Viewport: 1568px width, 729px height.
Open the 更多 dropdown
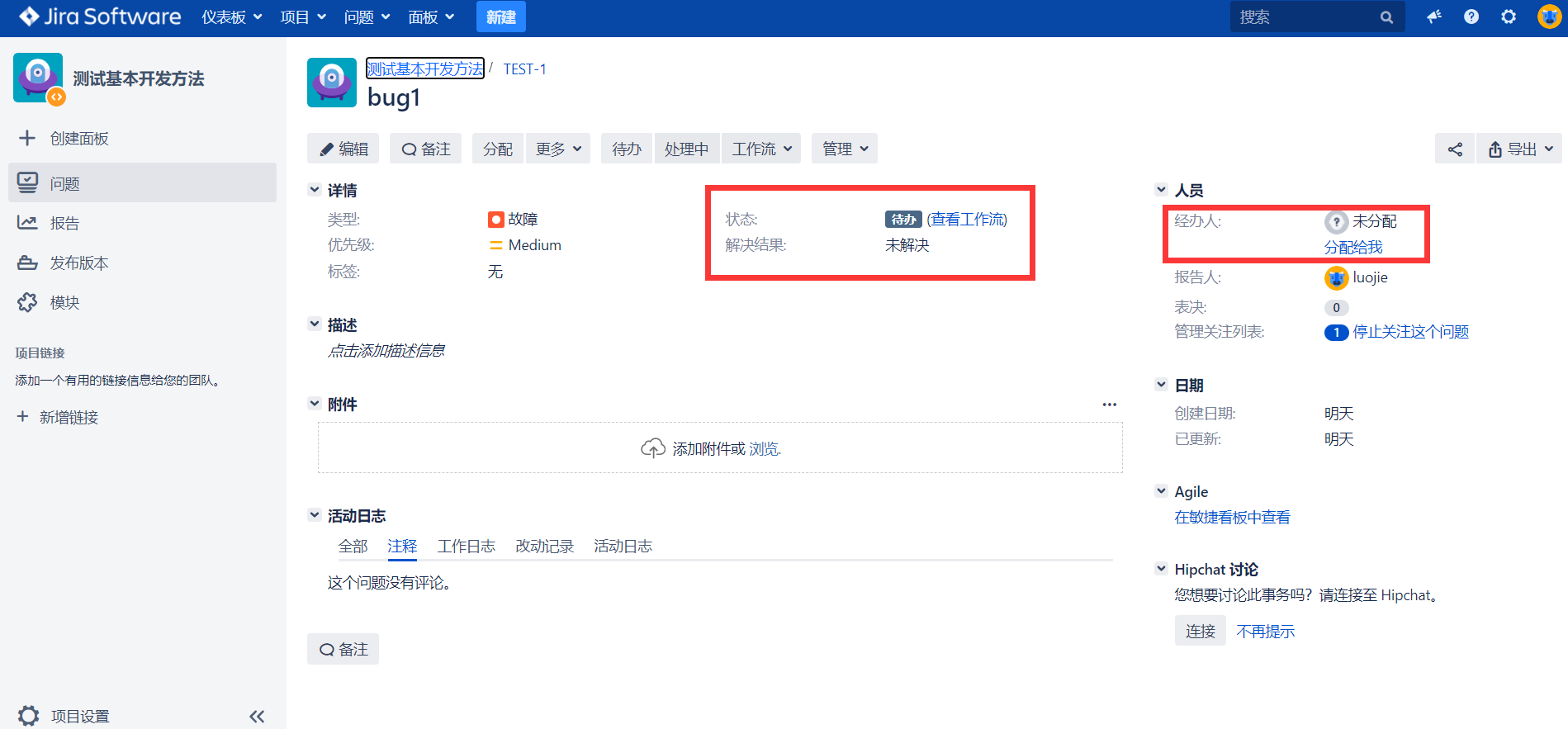tap(558, 149)
